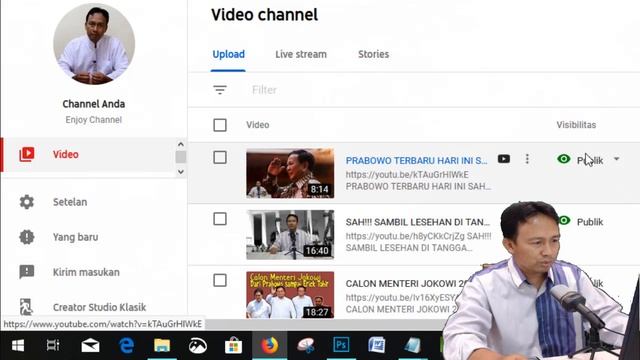Click Visibilitas column header
Screen dimensions: 640x360
pyautogui.click(x=576, y=125)
